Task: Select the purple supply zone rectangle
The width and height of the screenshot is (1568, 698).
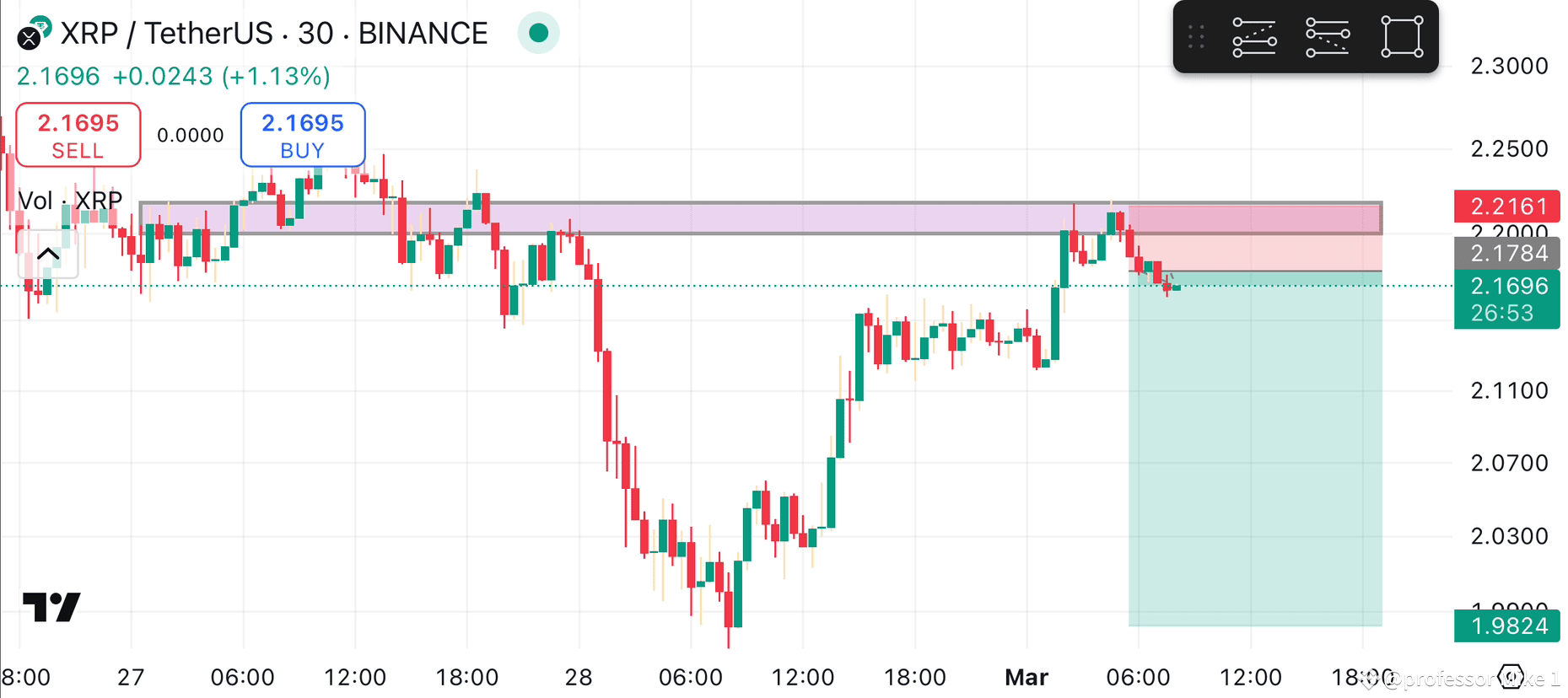Action: [759, 217]
